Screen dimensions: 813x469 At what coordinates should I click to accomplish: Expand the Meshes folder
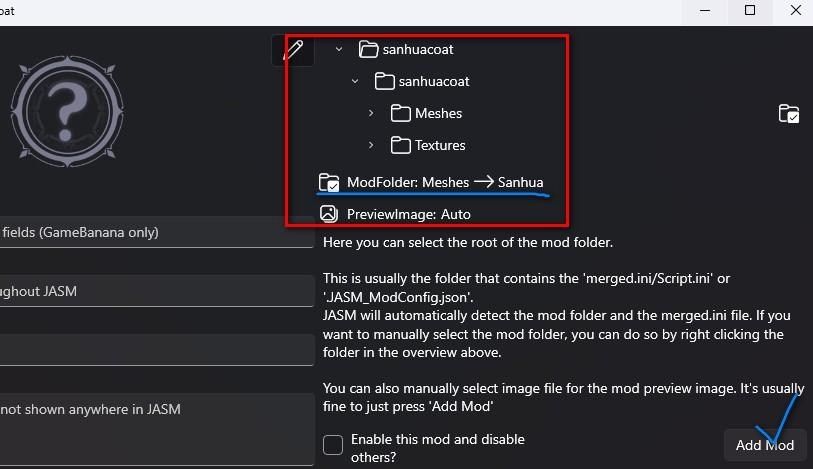pos(371,113)
